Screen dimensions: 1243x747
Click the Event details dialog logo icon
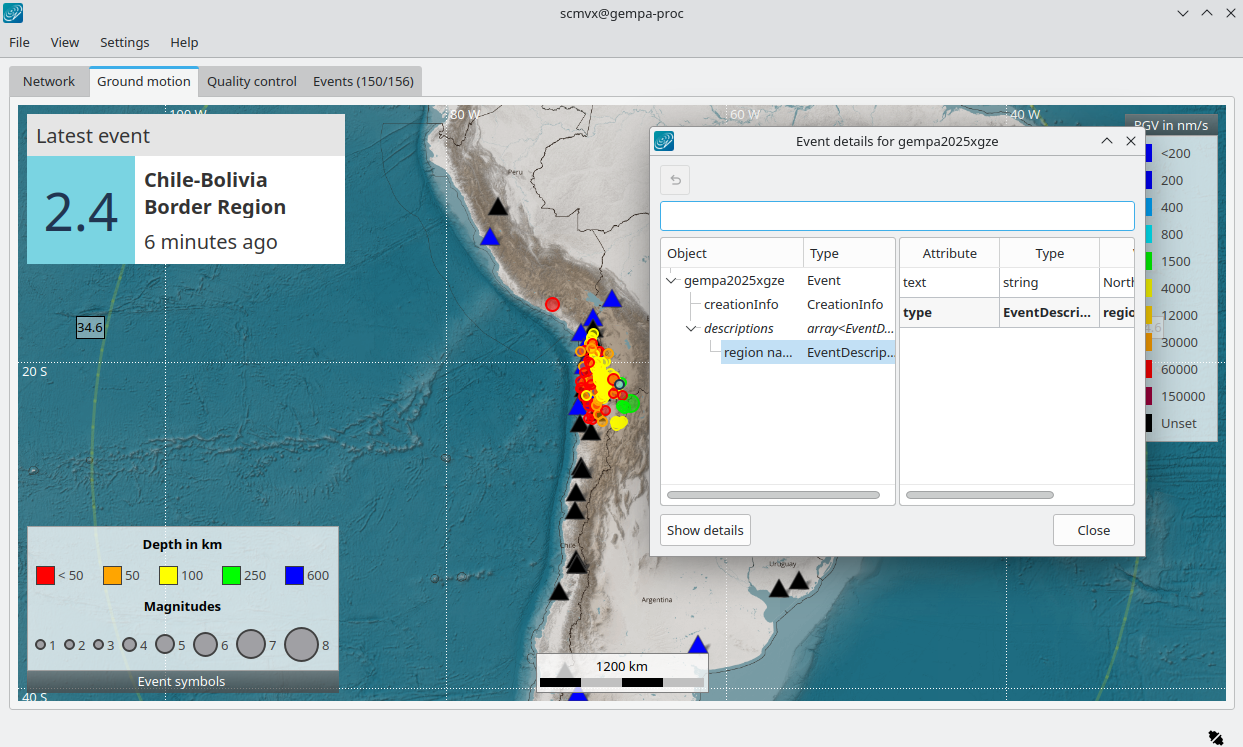[664, 142]
